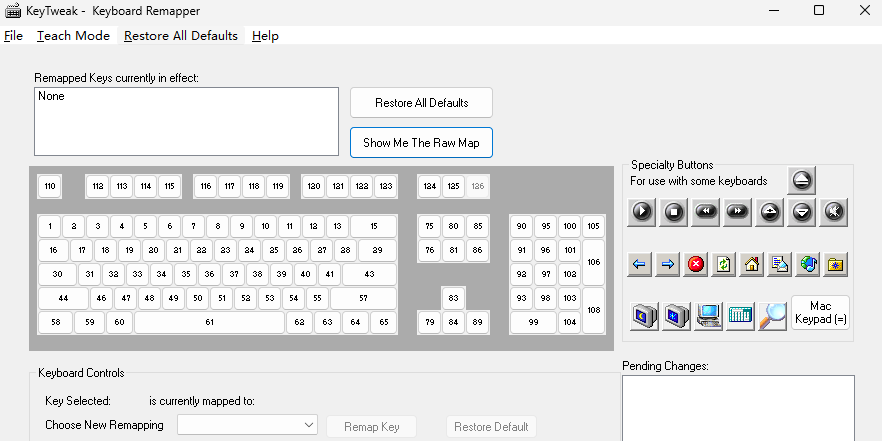Pick the Mail envelope specialty icon
The image size is (882, 441).
pos(780,264)
